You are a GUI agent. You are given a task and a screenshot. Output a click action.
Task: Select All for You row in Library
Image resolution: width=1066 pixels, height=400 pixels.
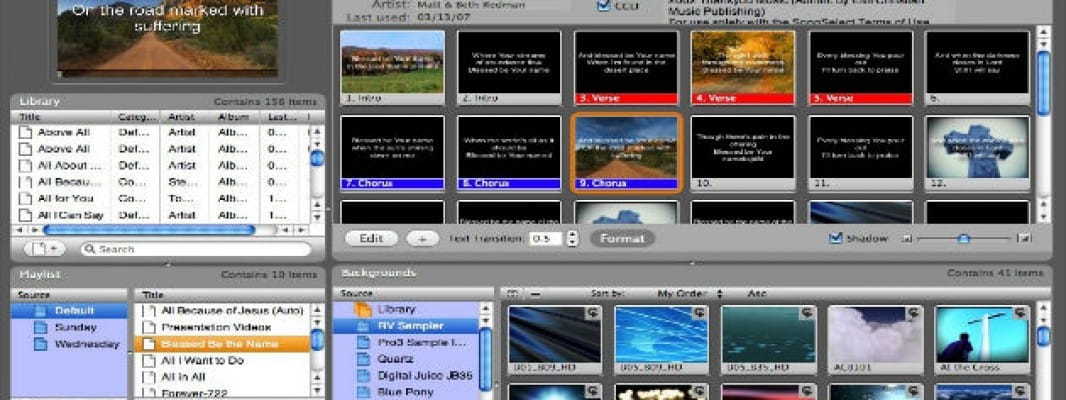point(160,199)
